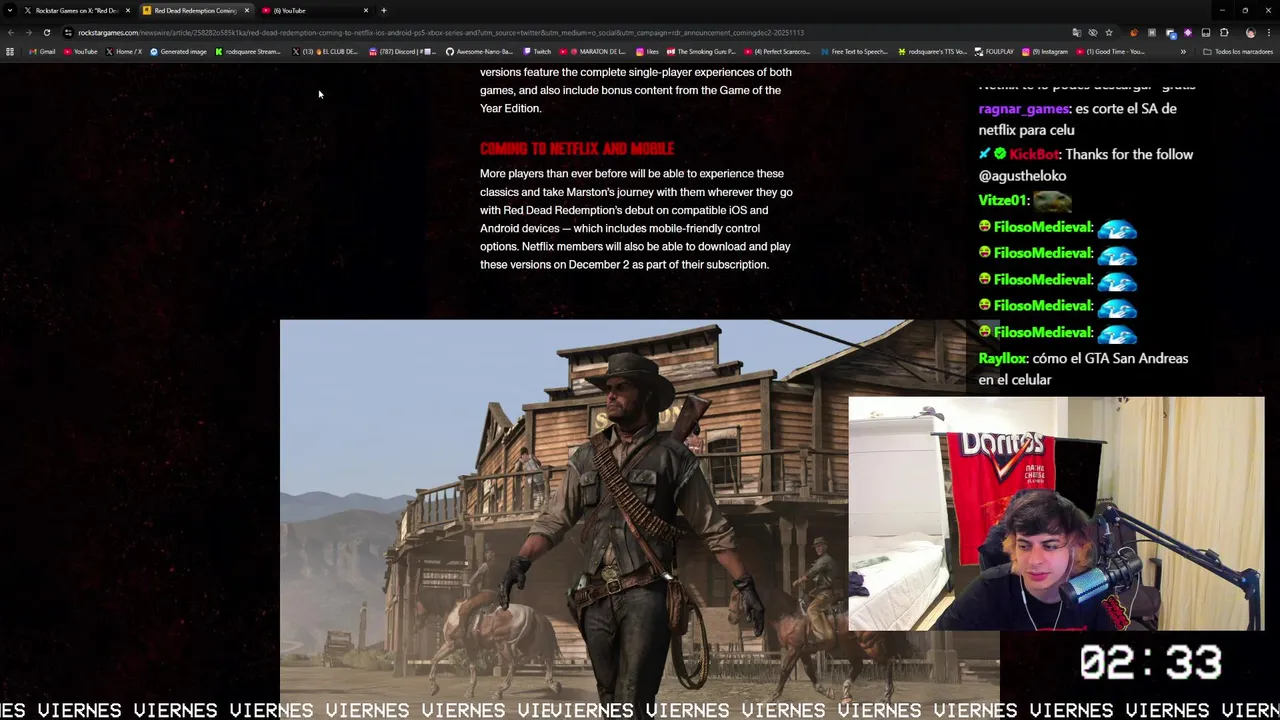Open the grey H extension icon
This screenshot has height=720, width=1280.
point(1152,32)
